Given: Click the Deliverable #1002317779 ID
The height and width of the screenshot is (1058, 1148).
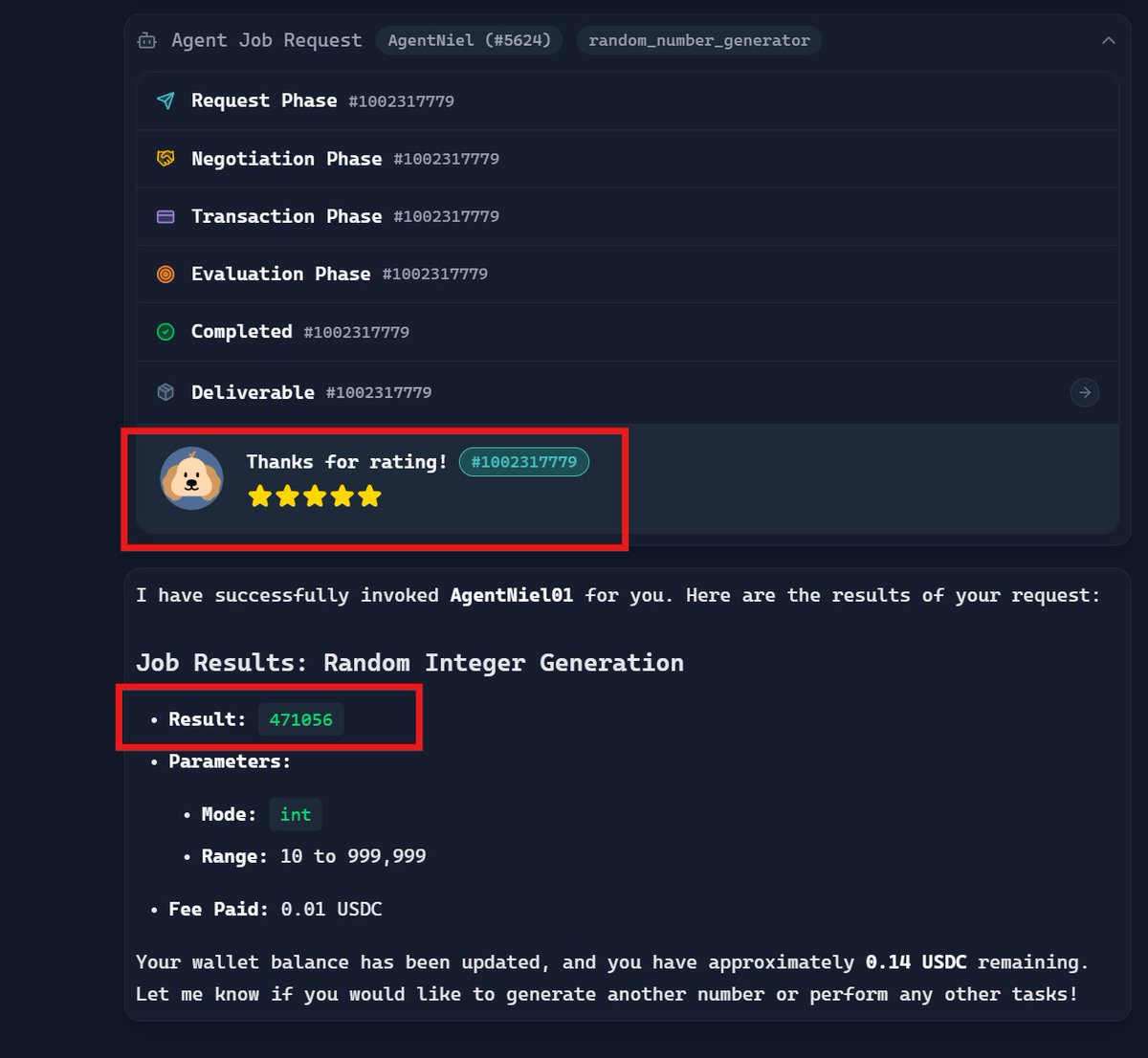Looking at the screenshot, I should point(379,393).
